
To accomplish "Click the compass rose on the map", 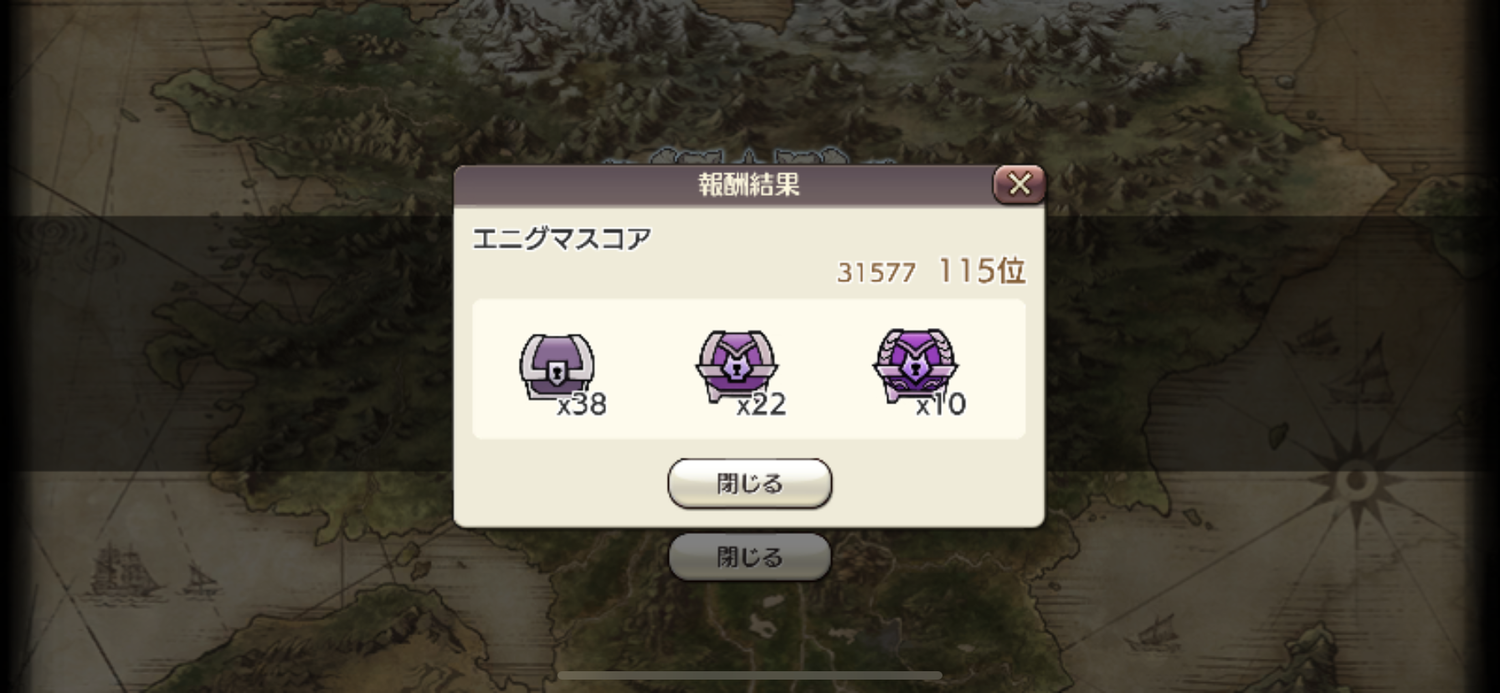I will click(x=1356, y=482).
